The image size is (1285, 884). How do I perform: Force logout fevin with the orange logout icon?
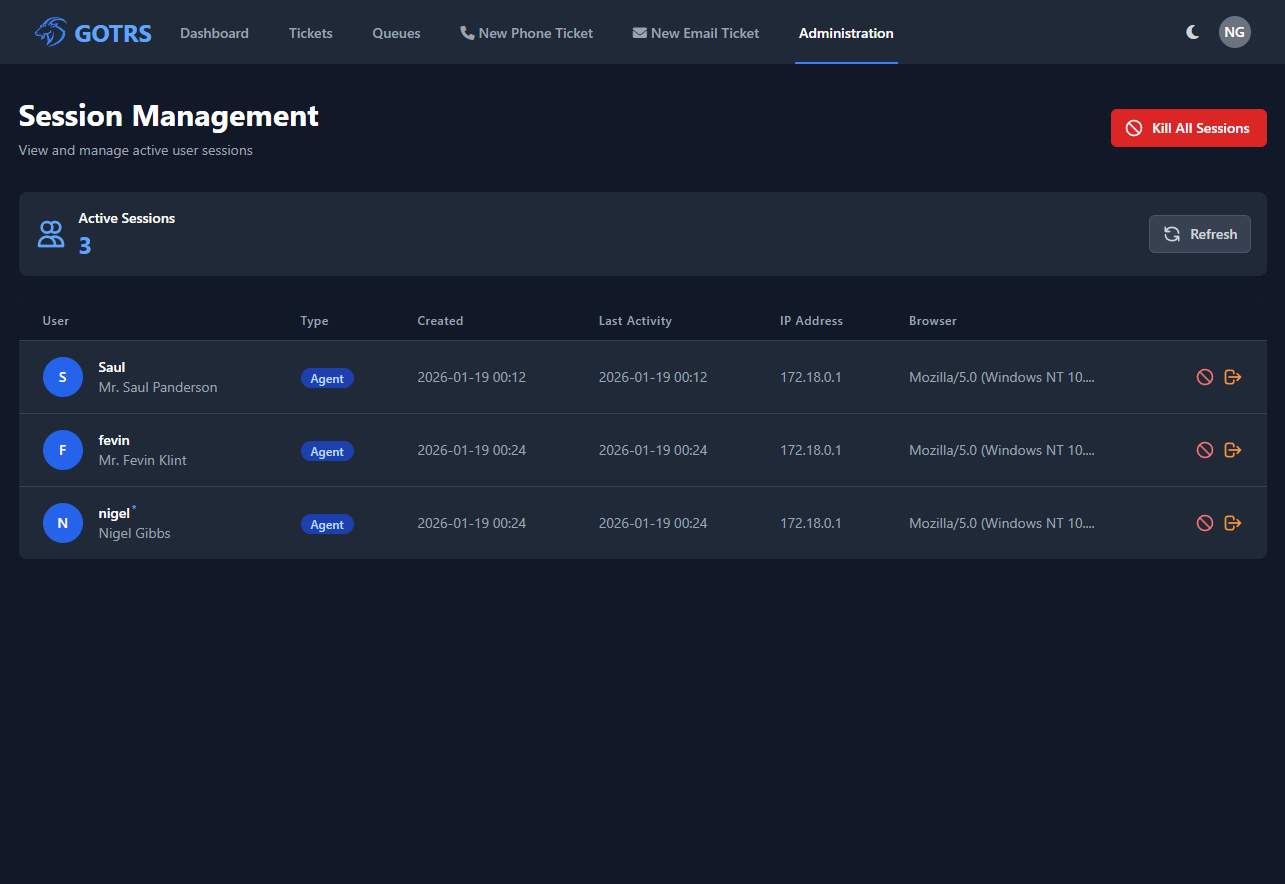point(1233,450)
